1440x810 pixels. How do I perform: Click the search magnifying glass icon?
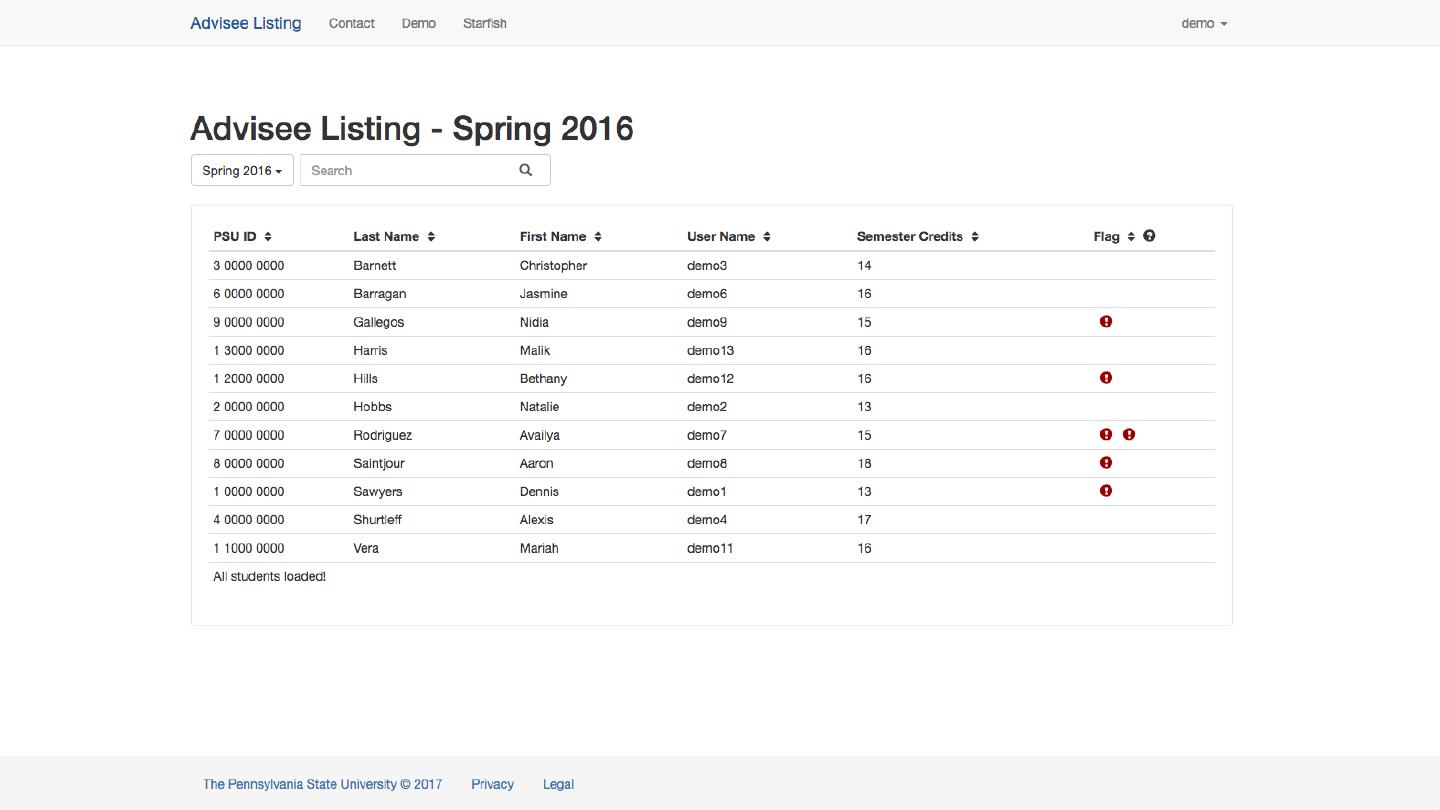[x=525, y=170]
